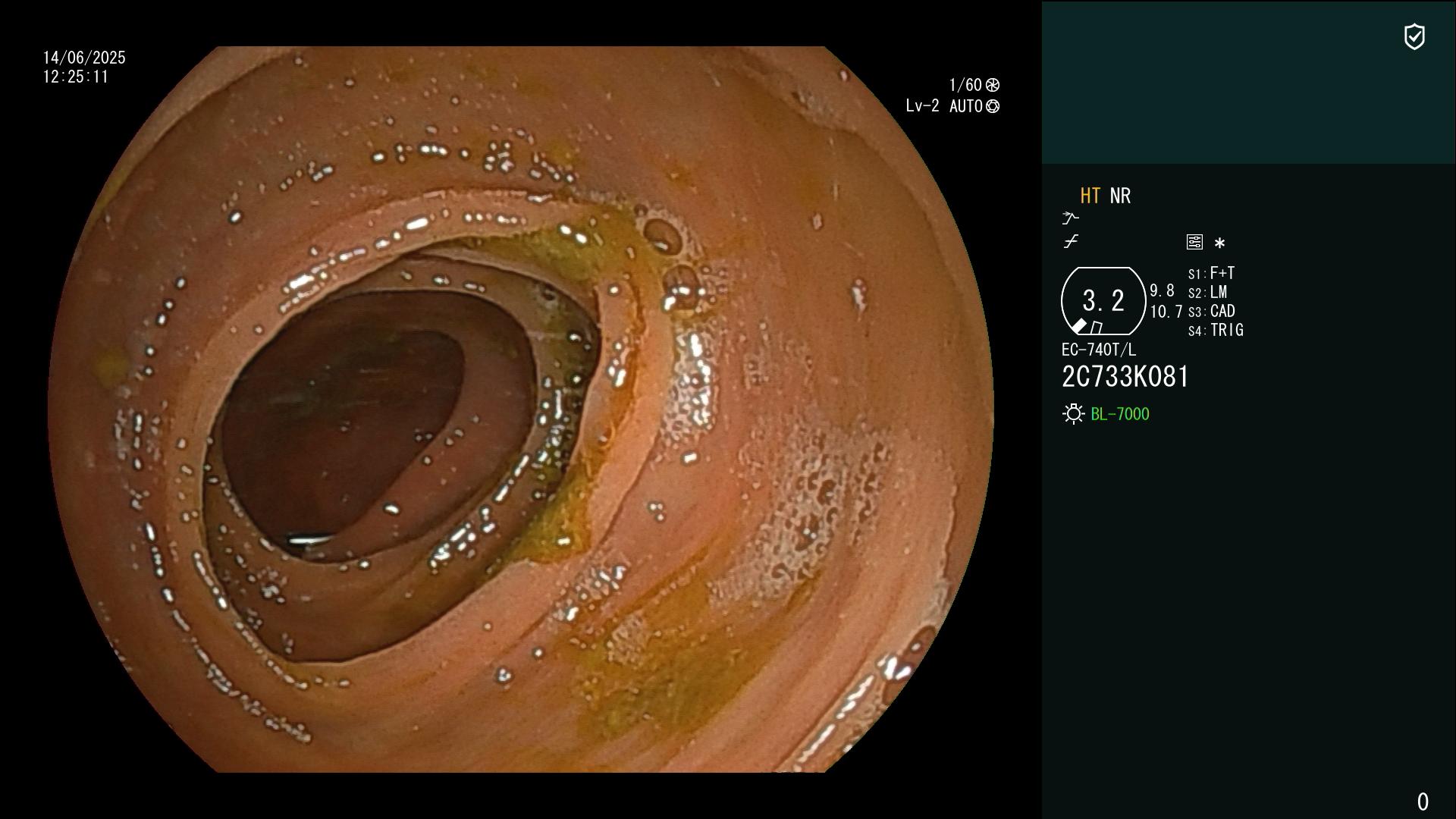Click the asterisk indicator icon
The width and height of the screenshot is (1456, 819).
tap(1219, 243)
